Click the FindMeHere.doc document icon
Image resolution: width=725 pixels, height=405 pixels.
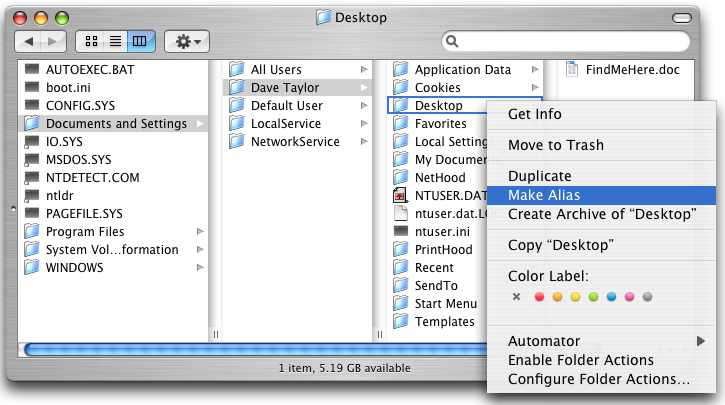[572, 69]
